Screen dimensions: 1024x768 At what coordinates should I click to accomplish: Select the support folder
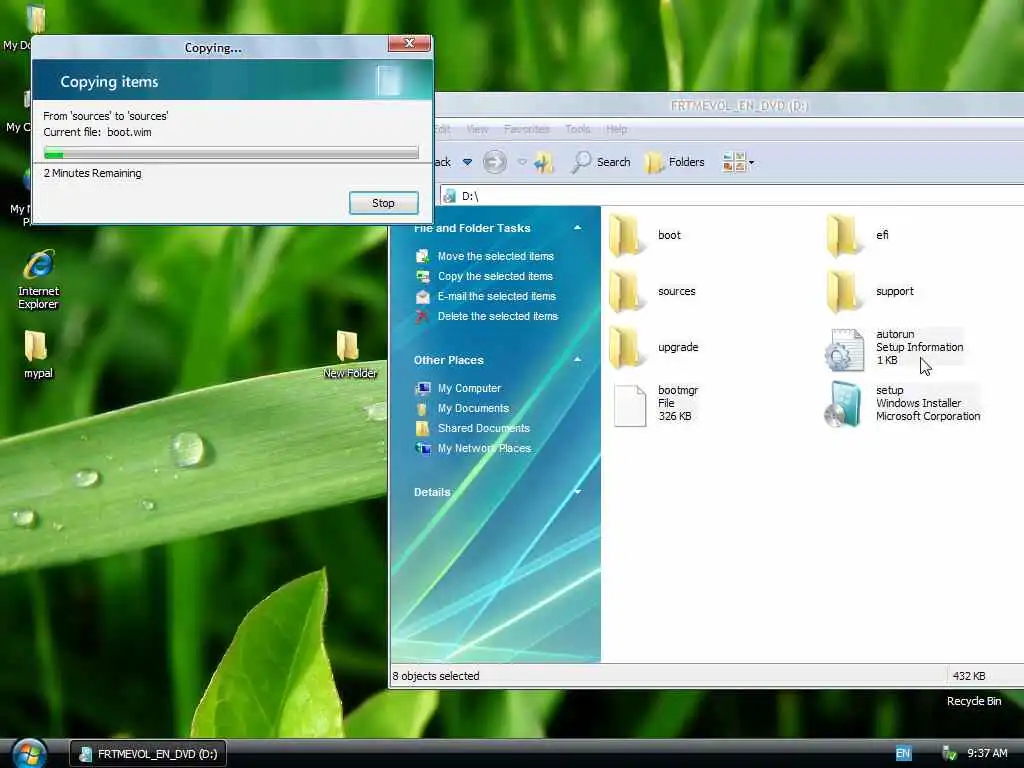870,291
